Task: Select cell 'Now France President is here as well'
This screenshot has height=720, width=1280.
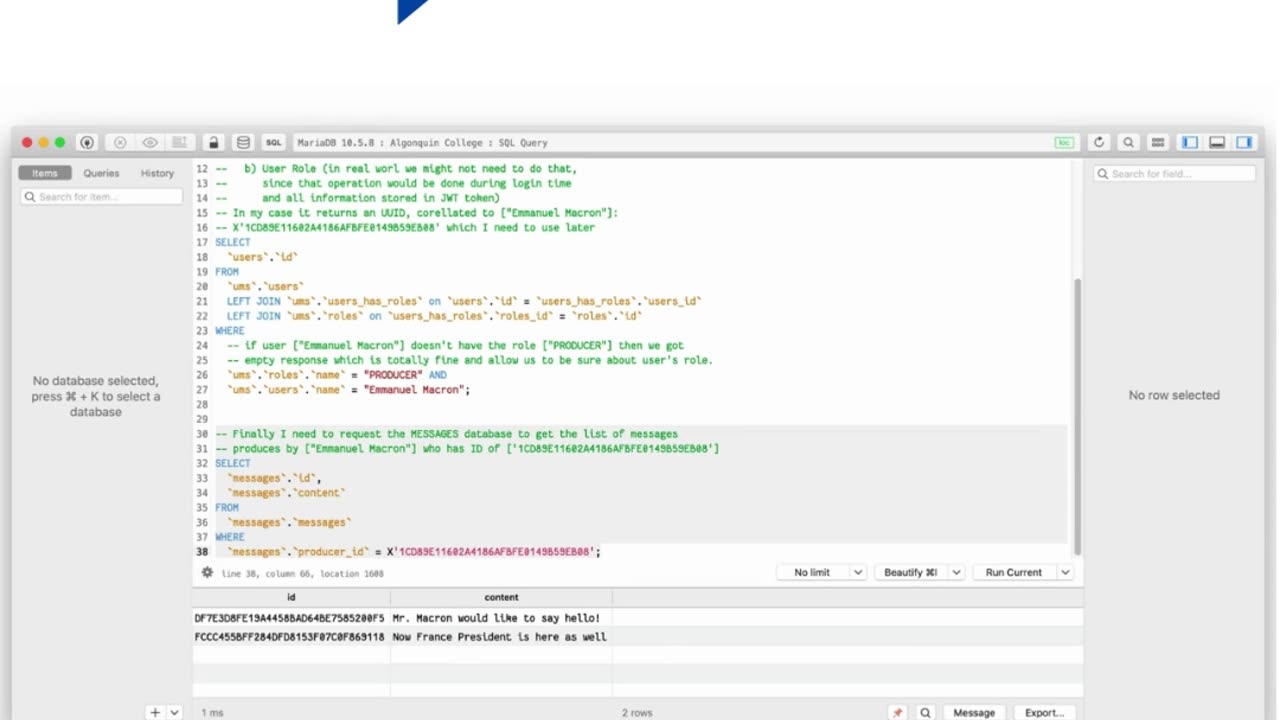Action: point(499,637)
